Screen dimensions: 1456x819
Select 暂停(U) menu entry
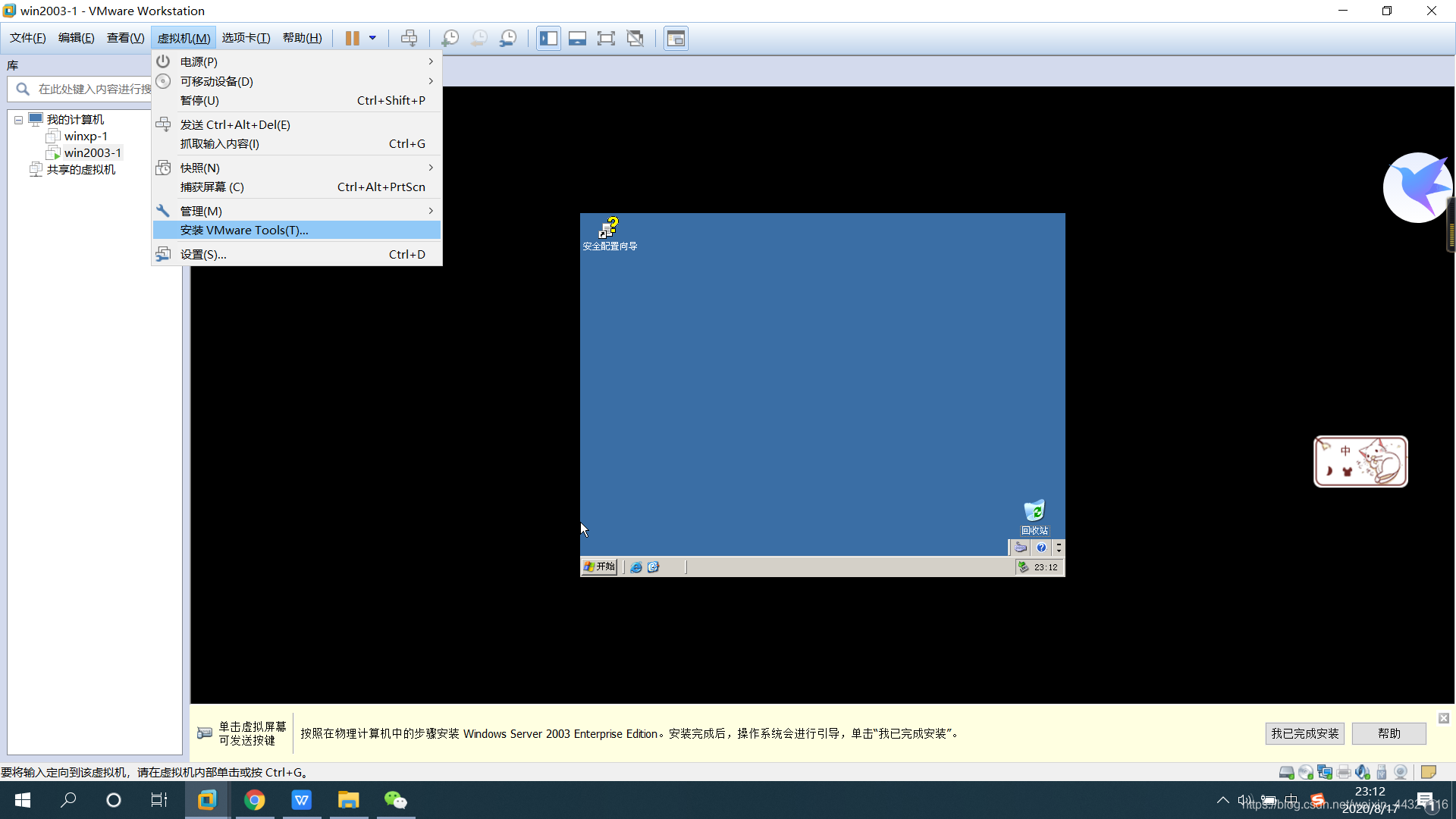[x=297, y=100]
